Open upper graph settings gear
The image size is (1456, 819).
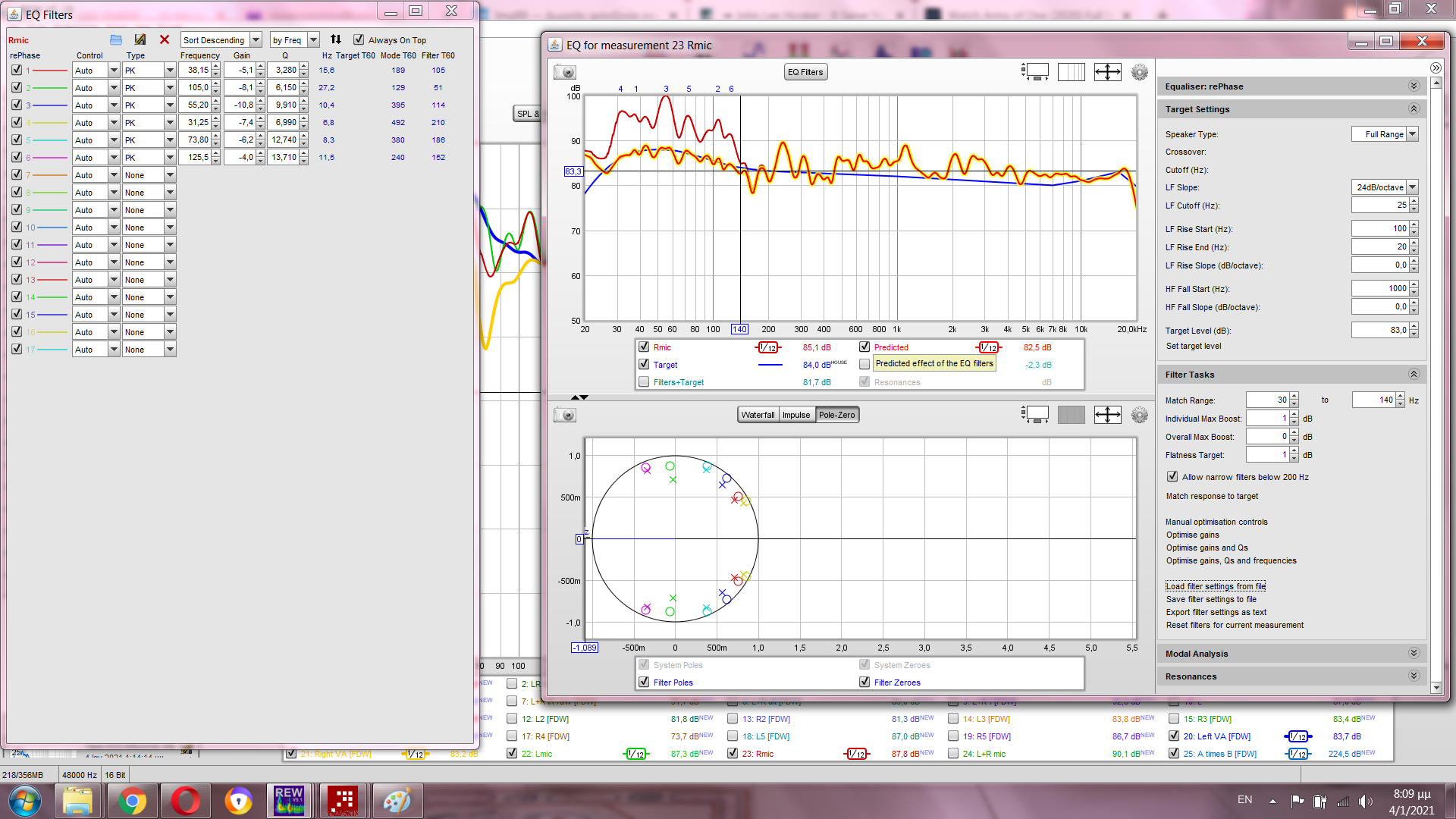pyautogui.click(x=1140, y=72)
